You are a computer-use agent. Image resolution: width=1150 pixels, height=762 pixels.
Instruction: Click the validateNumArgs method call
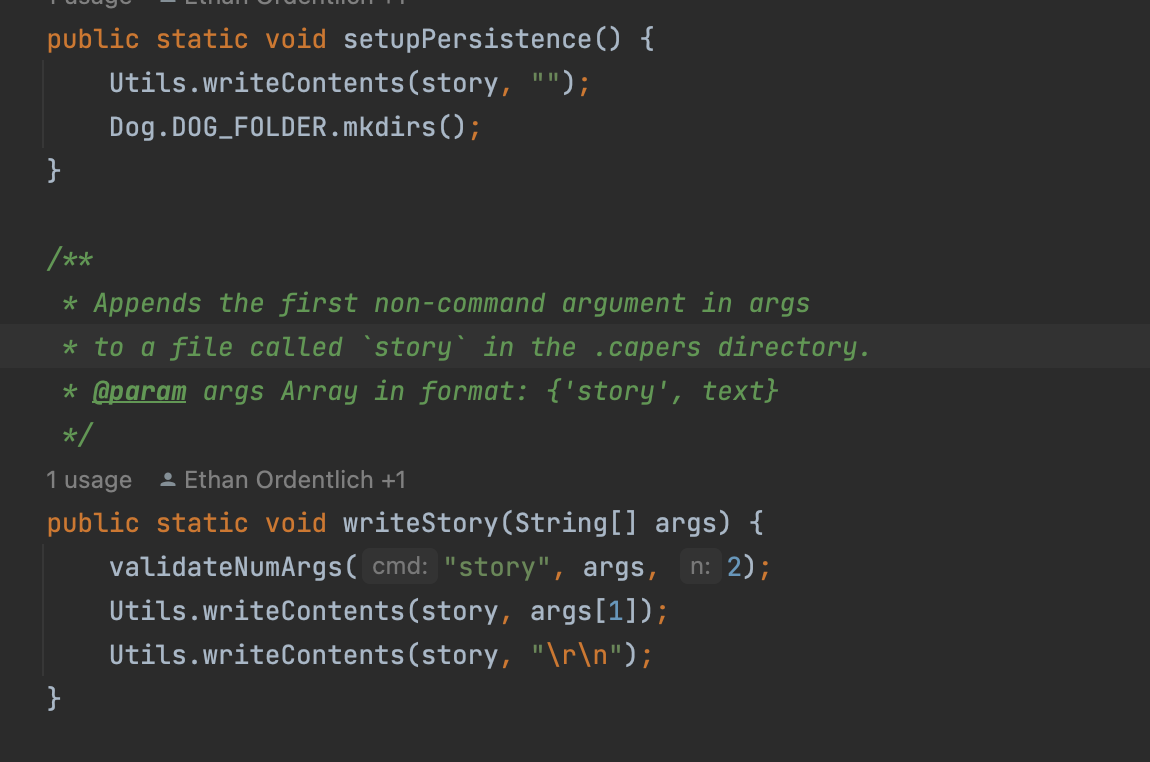pyautogui.click(x=226, y=567)
